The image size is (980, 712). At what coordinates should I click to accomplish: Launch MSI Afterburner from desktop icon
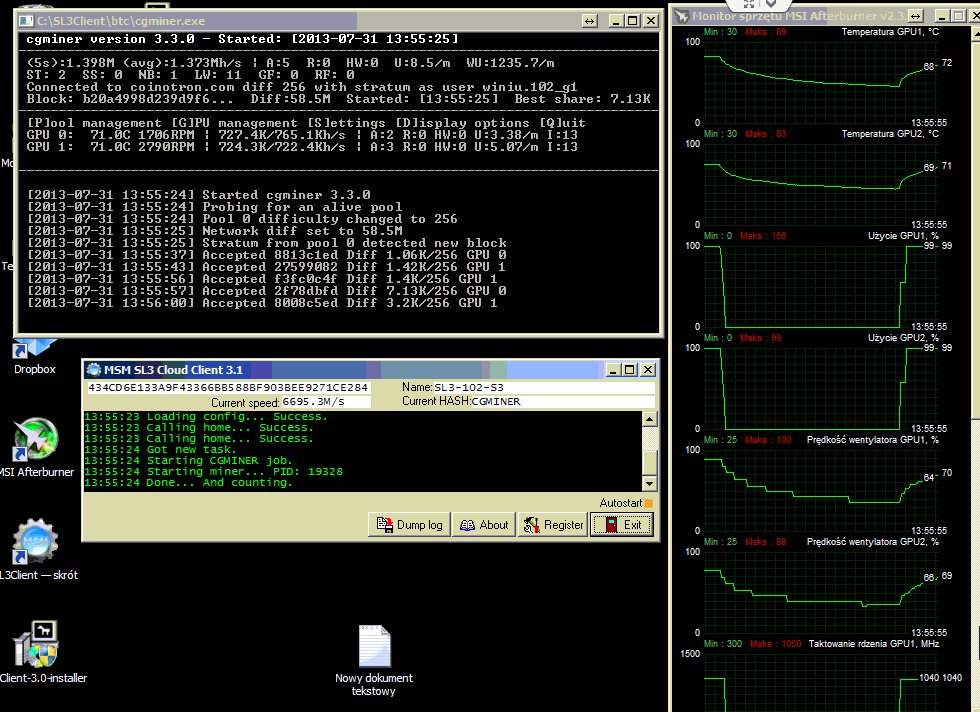click(36, 448)
